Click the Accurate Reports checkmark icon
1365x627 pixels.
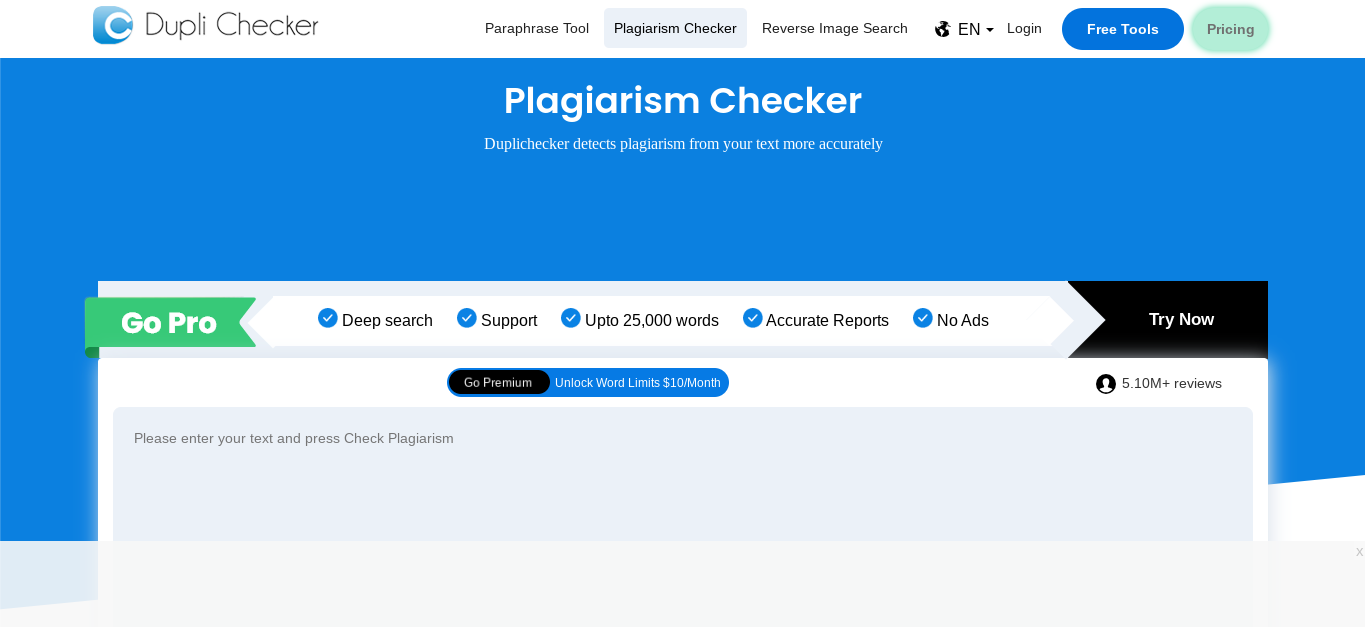coord(753,318)
